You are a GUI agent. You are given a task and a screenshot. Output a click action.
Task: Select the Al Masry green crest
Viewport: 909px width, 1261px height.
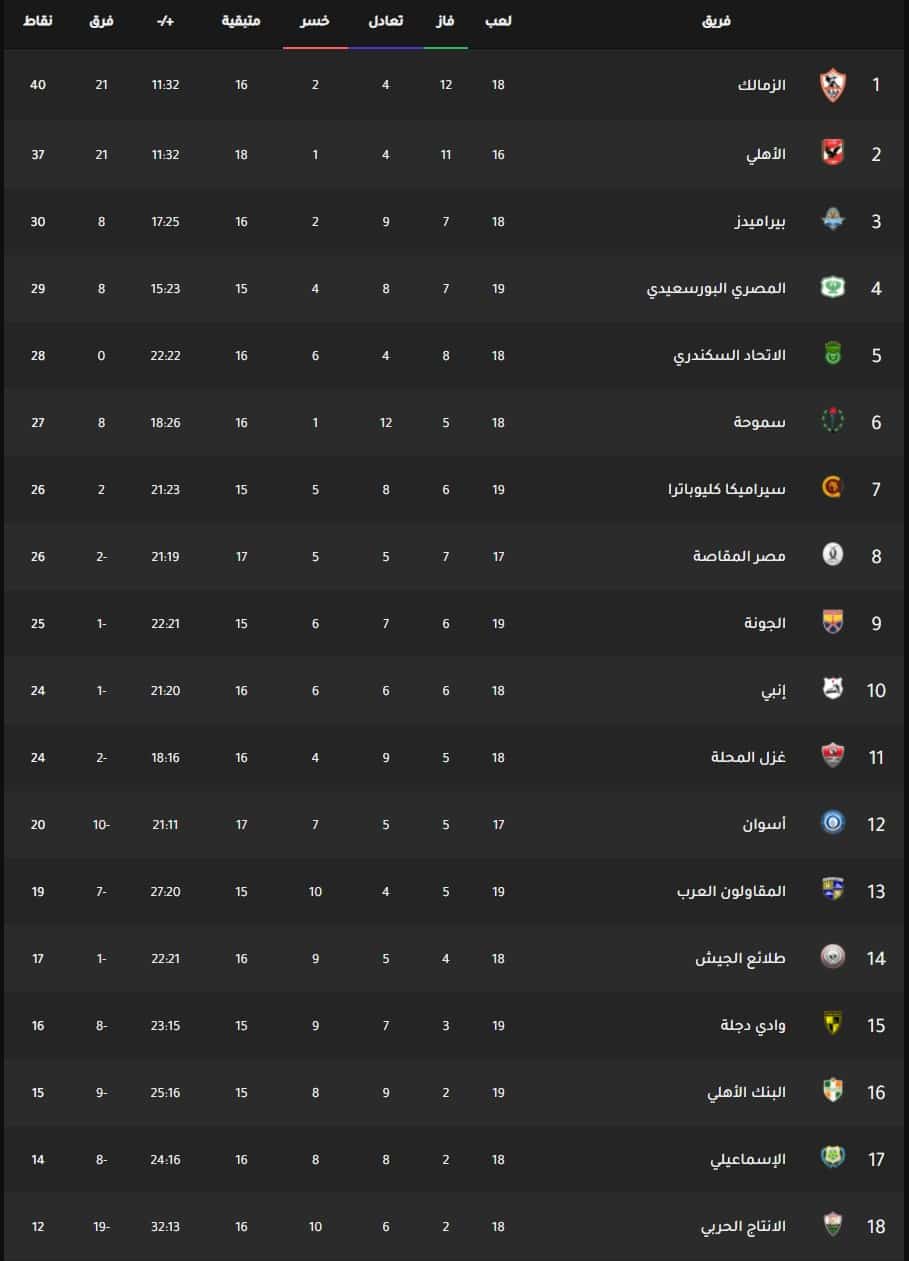point(832,288)
